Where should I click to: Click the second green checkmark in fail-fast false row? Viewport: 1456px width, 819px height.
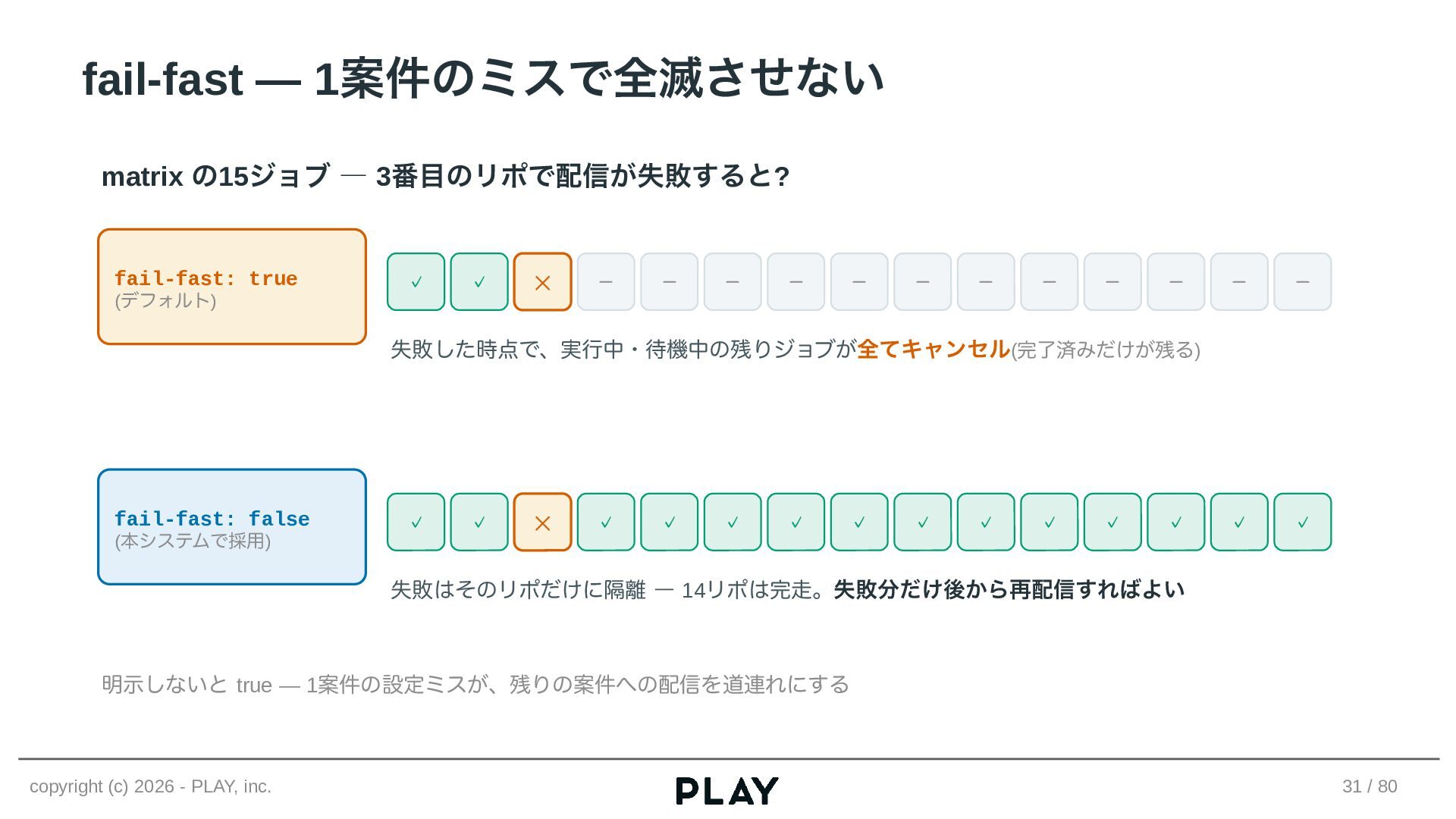[479, 522]
